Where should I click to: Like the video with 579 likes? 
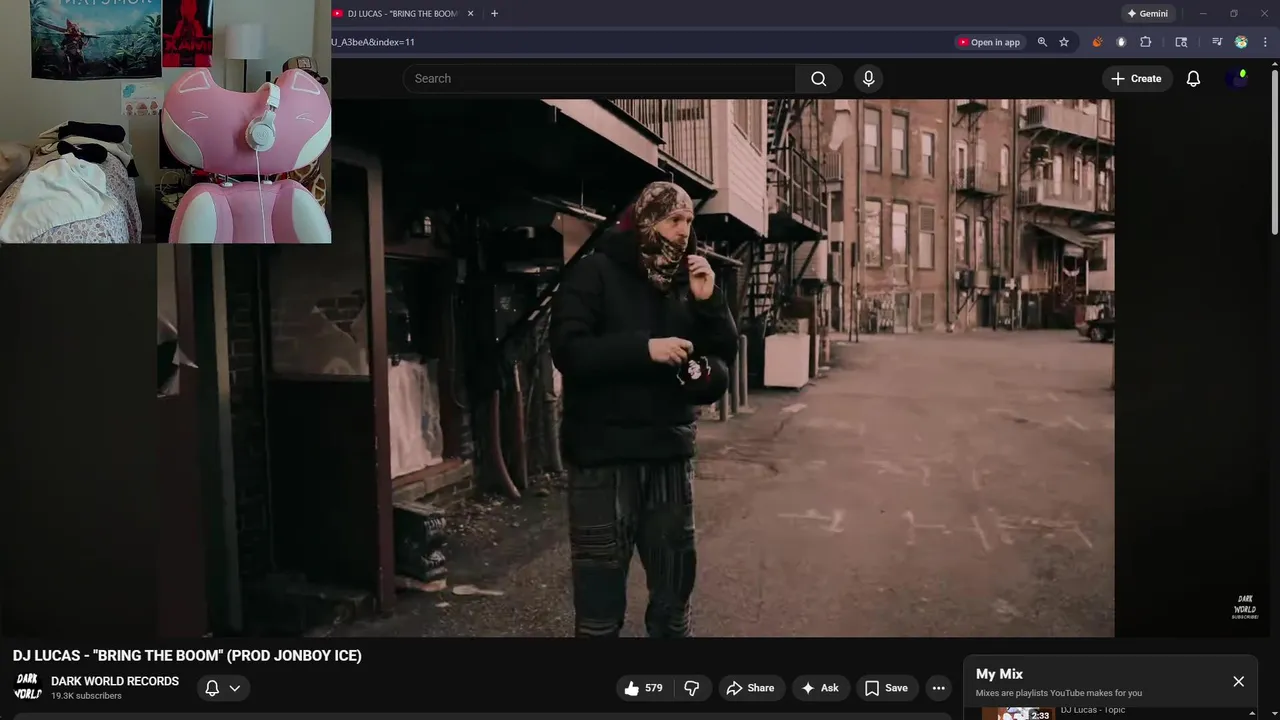[x=643, y=688]
